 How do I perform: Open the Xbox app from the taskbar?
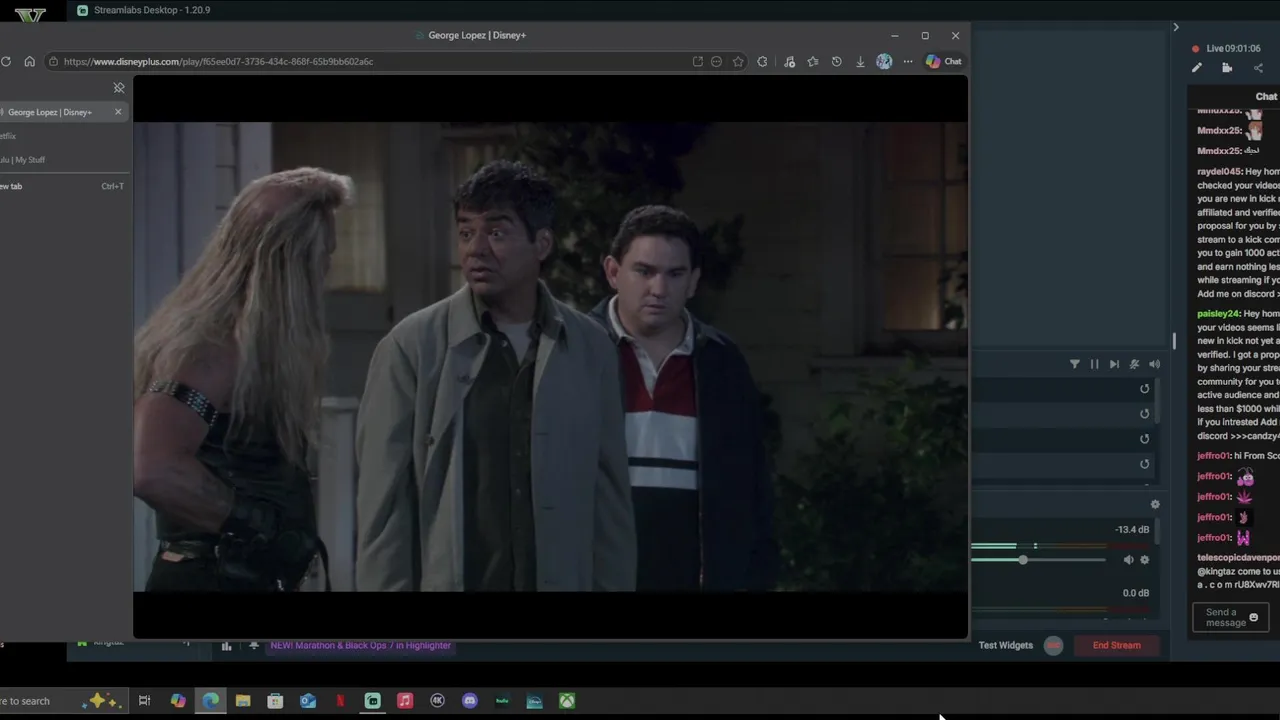tap(567, 701)
